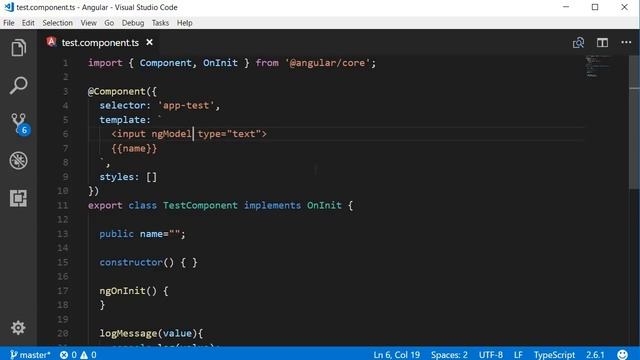Click the ngOnInit method name
This screenshot has height=360, width=640.
[x=122, y=291]
